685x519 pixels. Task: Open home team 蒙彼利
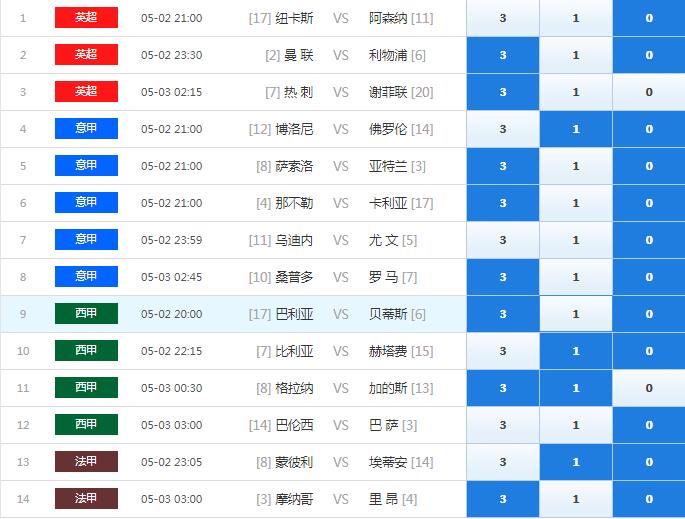pos(294,462)
